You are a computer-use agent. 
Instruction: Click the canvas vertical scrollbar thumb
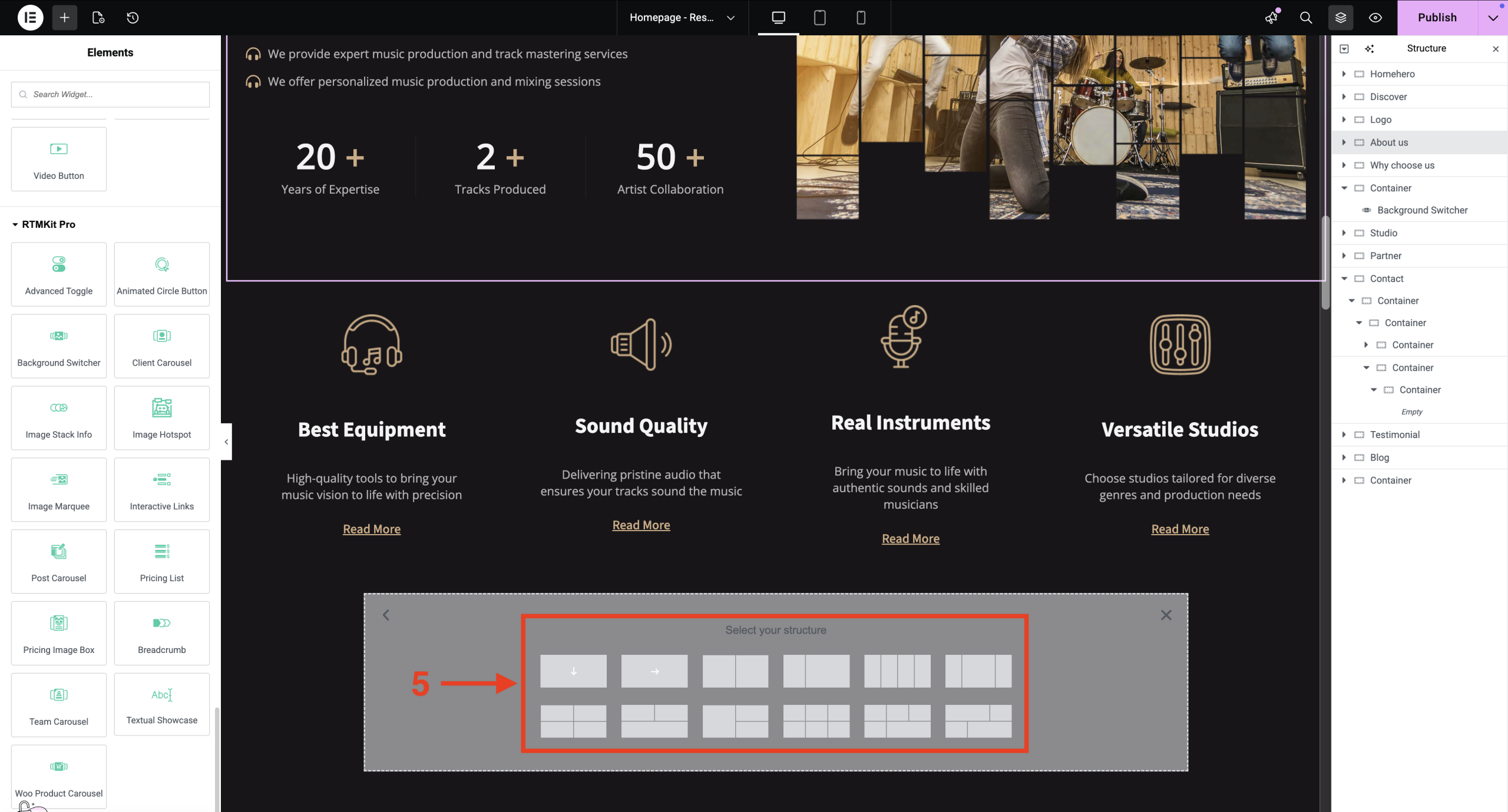coord(1325,262)
